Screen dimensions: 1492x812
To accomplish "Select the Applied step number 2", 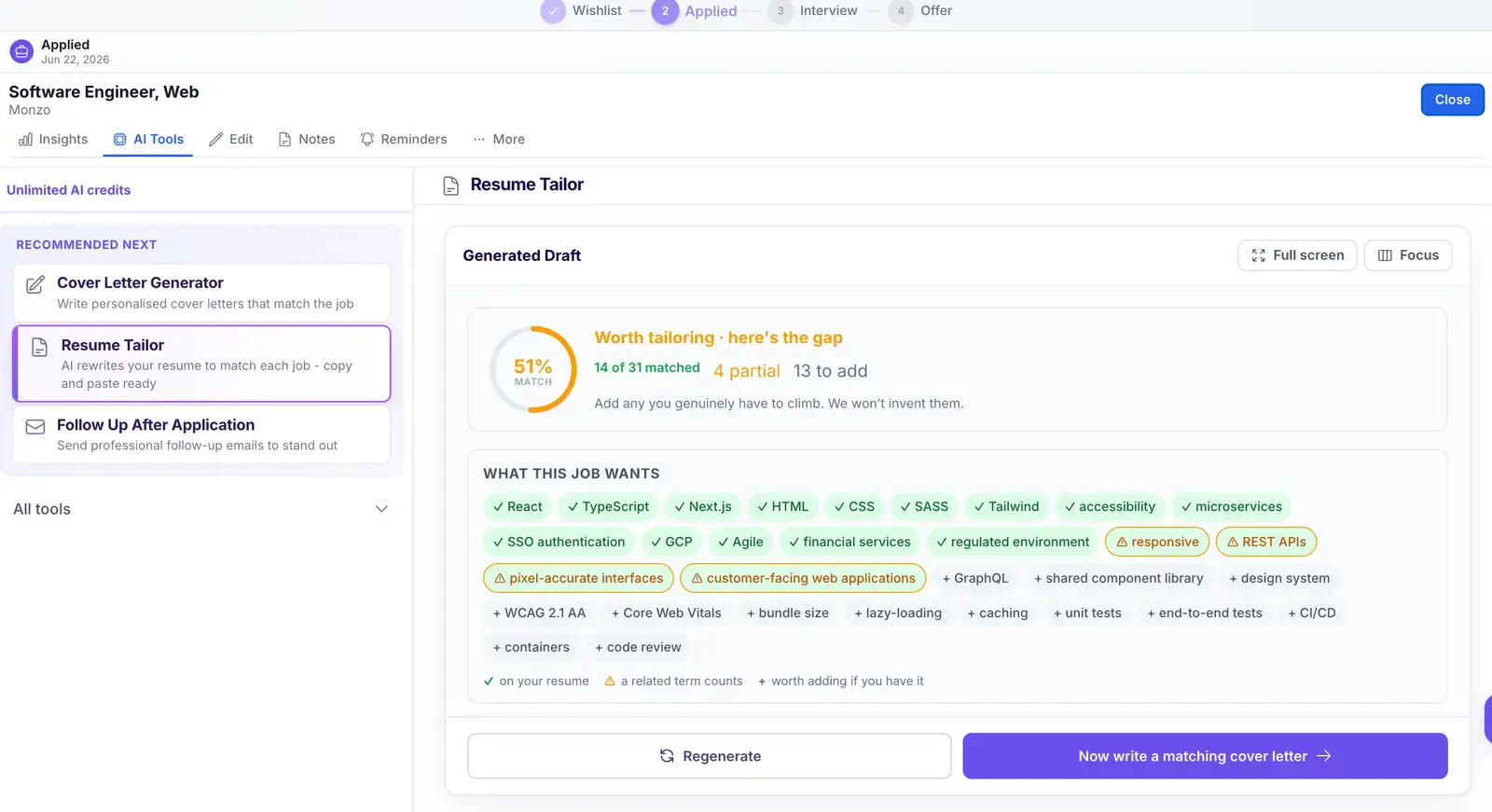I will point(665,11).
